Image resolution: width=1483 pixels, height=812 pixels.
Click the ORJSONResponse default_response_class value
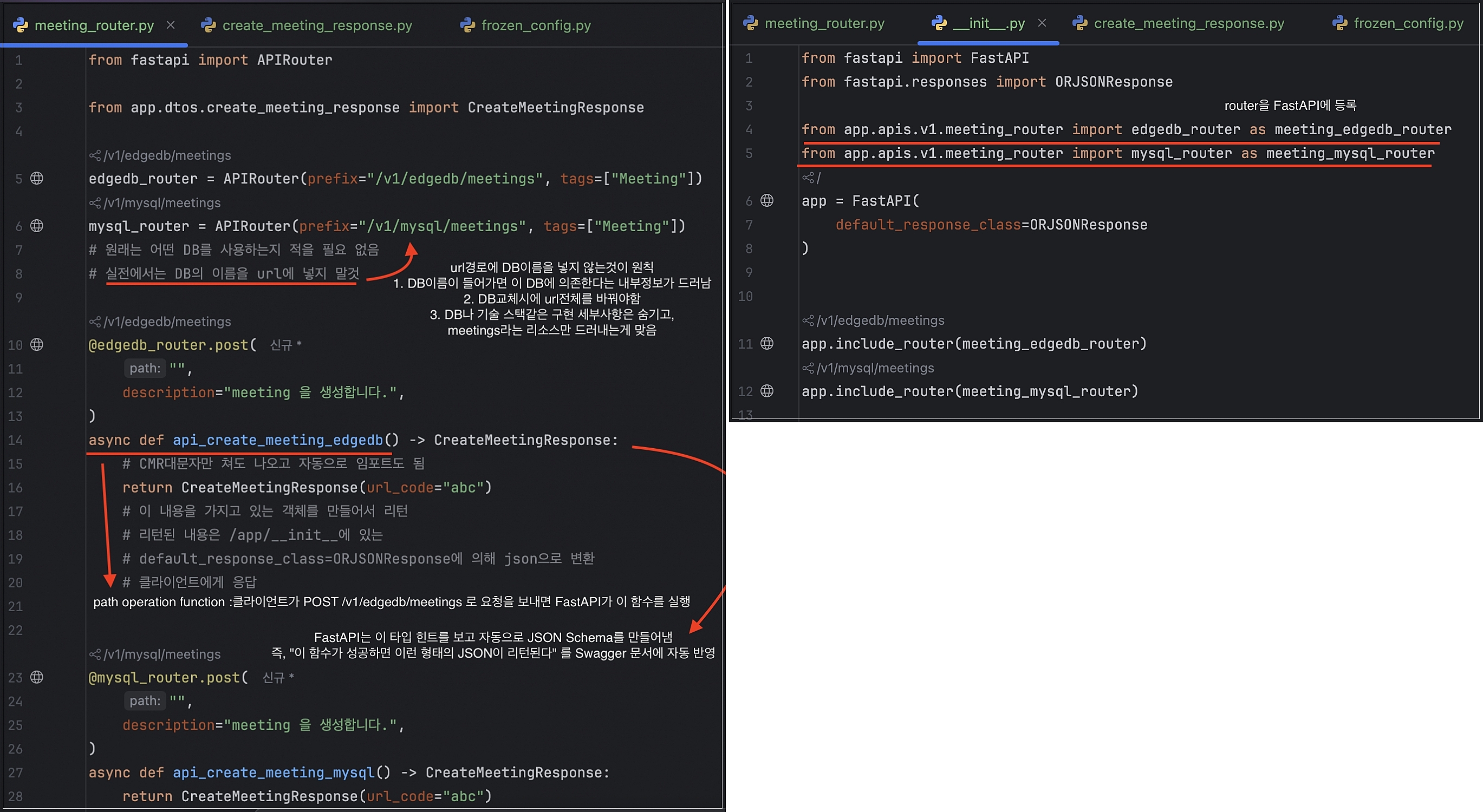[x=1088, y=225]
